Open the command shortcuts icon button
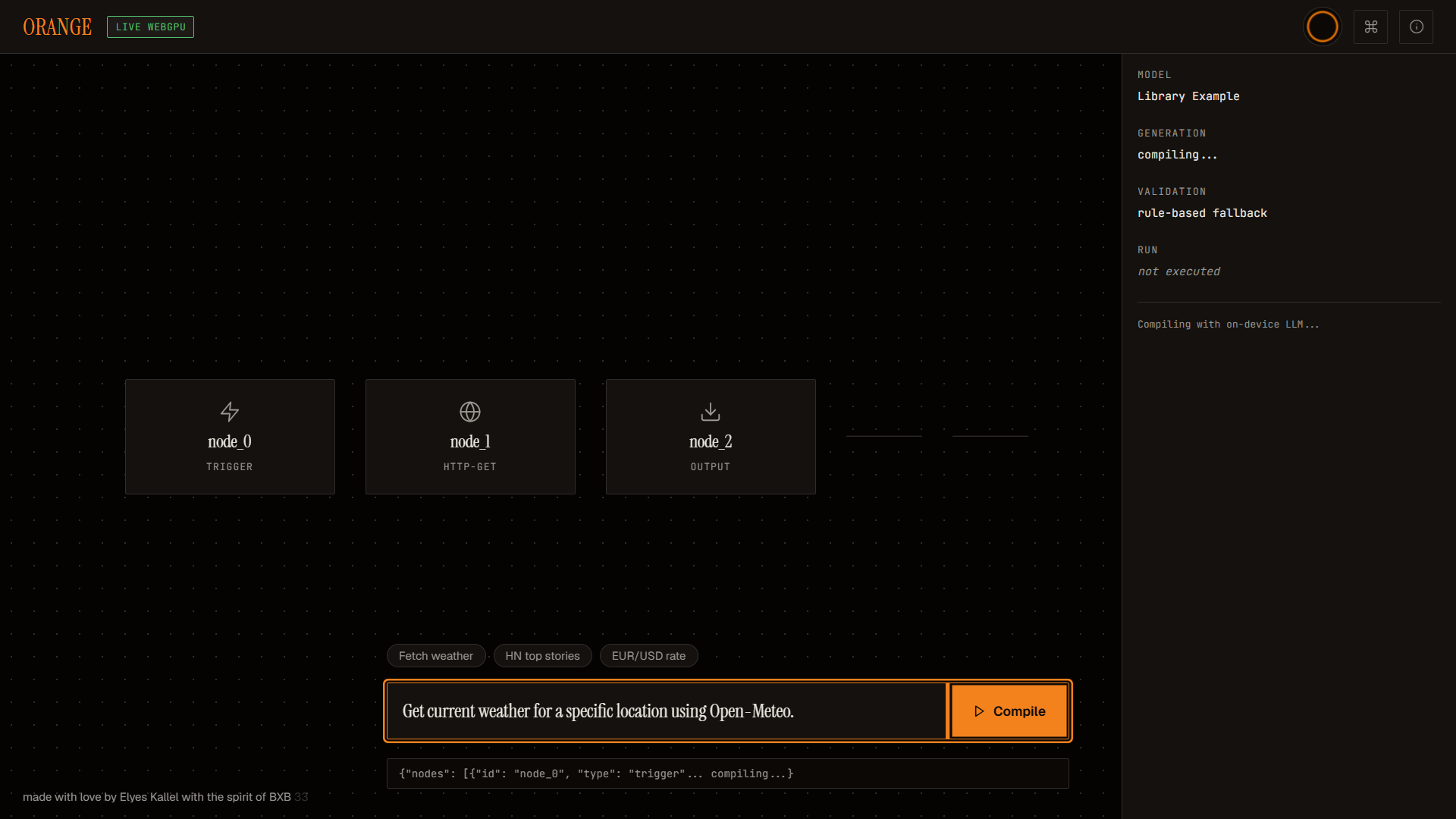 pos(1370,27)
